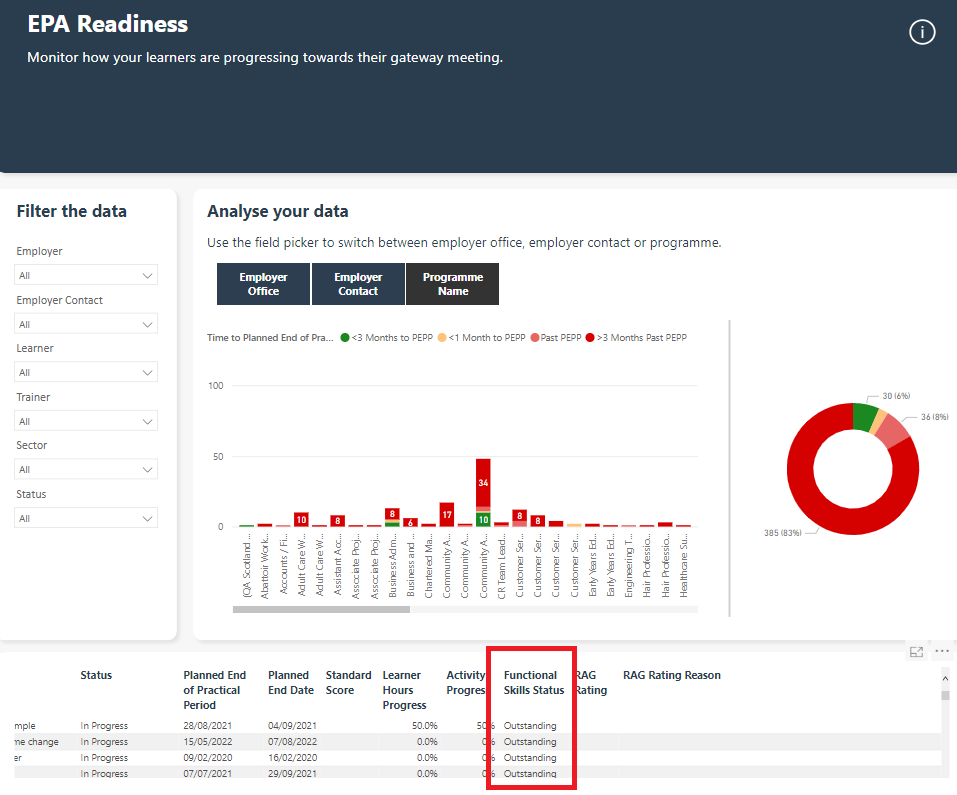This screenshot has width=957, height=795.
Task: Open more options ellipsis above table
Action: point(942,651)
